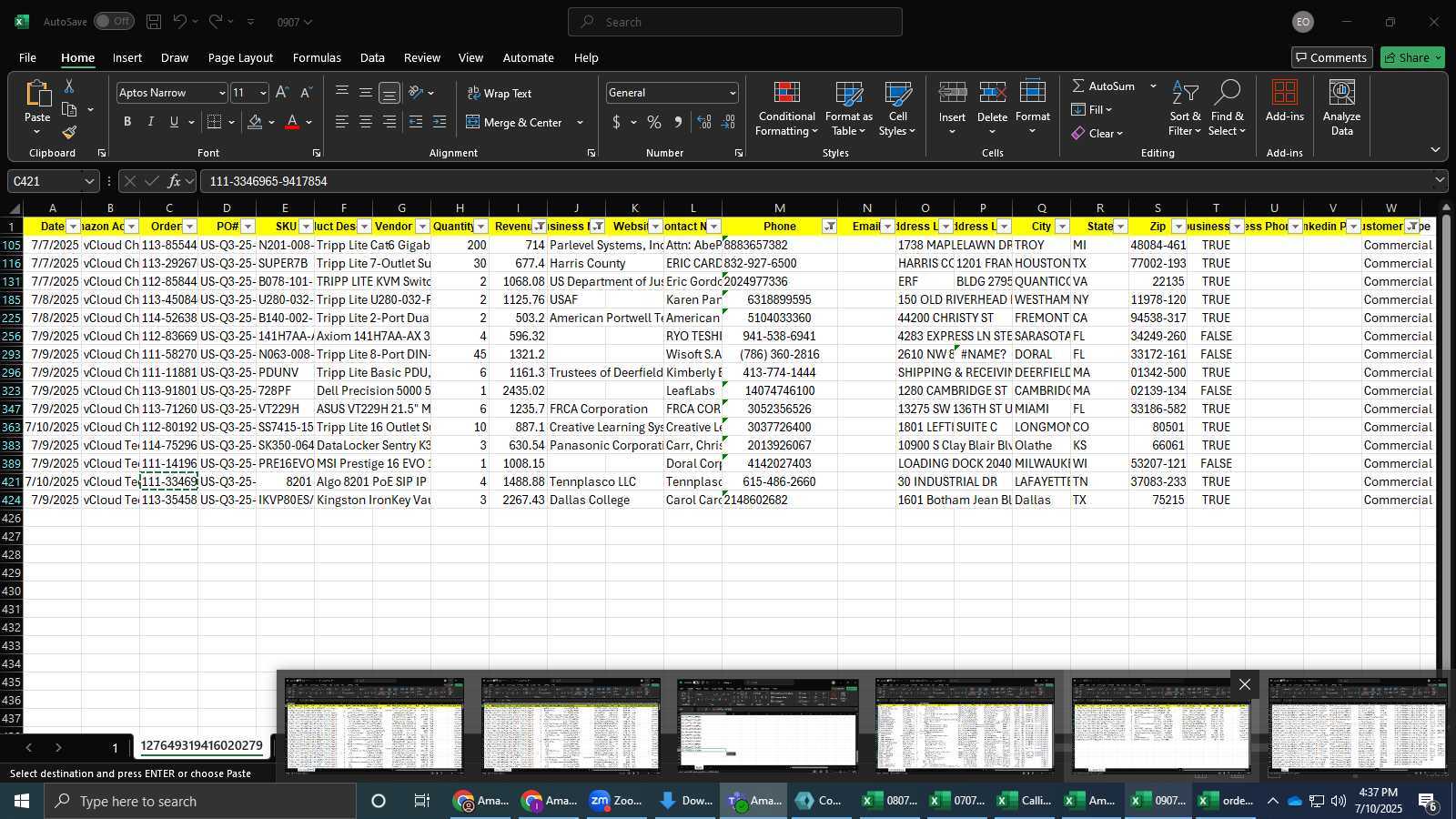Apply Percent Style number format
Viewport: 1456px width, 819px height.
pos(654,122)
